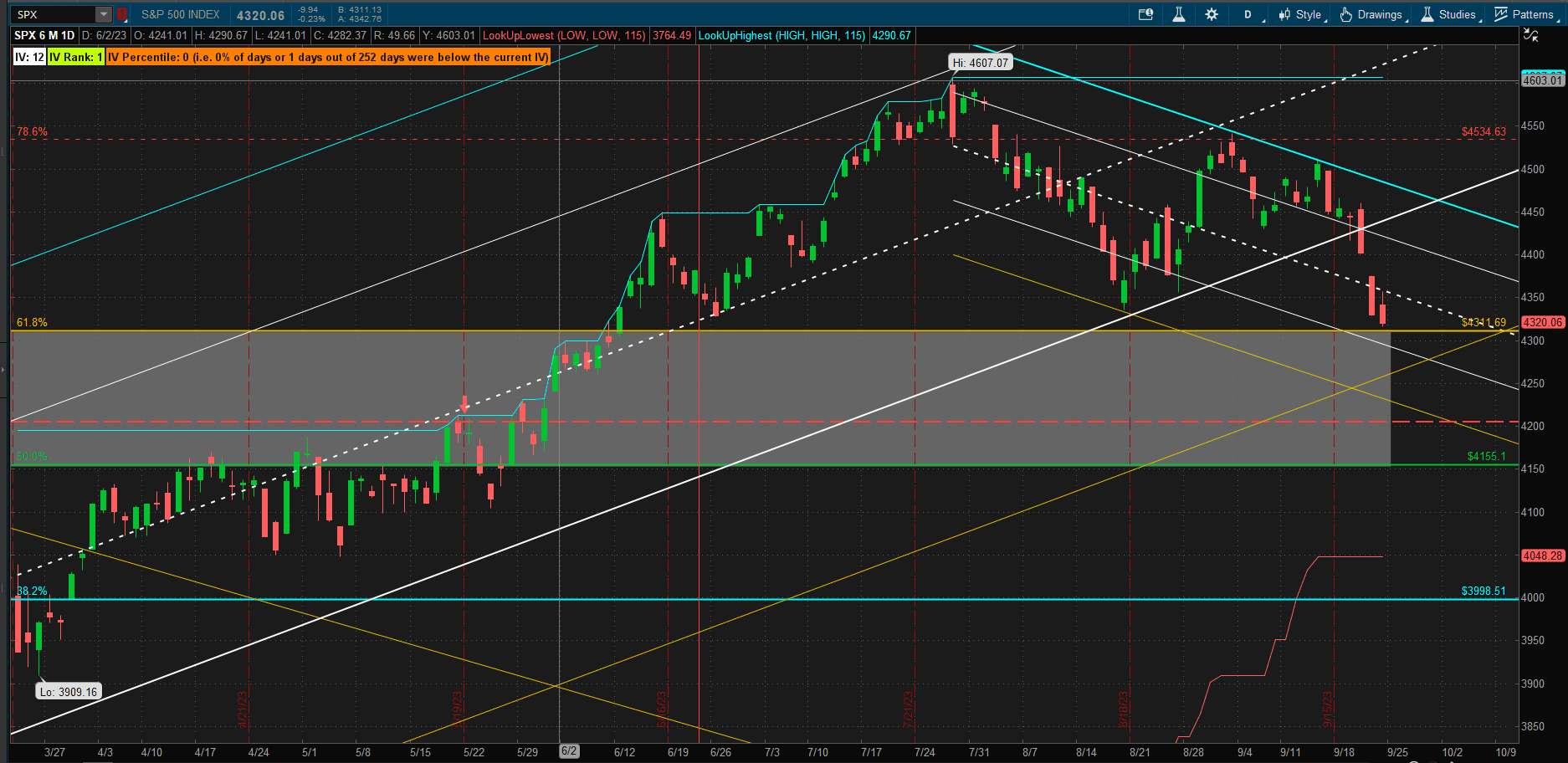The image size is (1568, 763).
Task: Click the 10/9 date on time axis
Action: (1505, 752)
